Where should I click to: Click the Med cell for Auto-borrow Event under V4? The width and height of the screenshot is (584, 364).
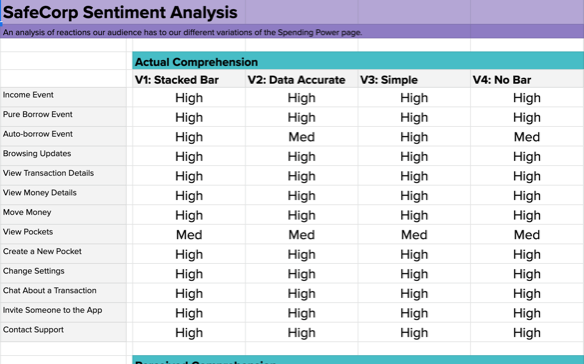[x=527, y=137]
